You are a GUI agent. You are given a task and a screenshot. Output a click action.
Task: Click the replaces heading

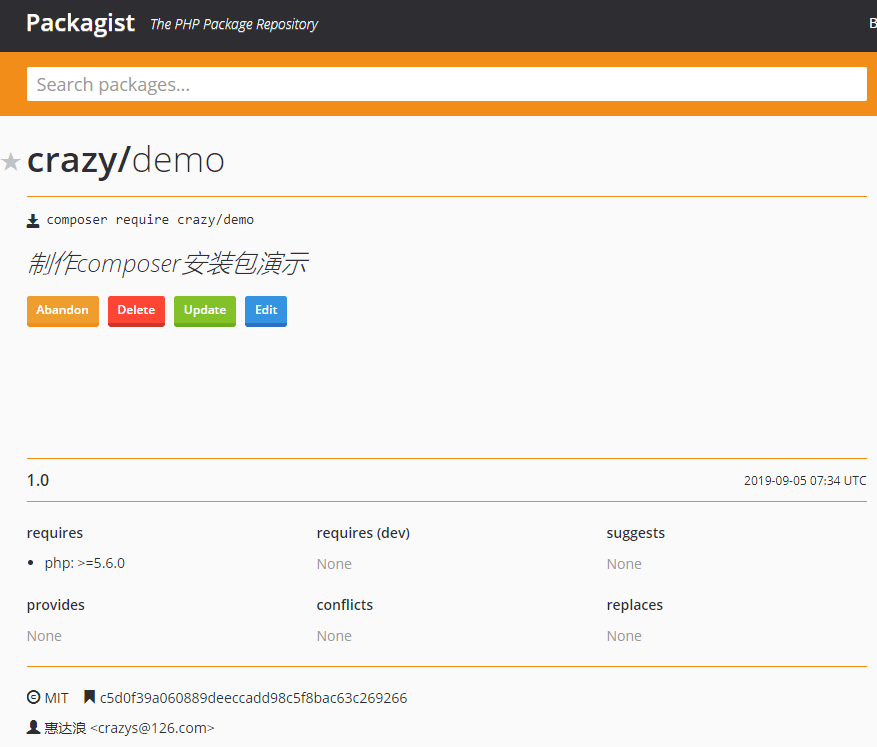coord(634,605)
